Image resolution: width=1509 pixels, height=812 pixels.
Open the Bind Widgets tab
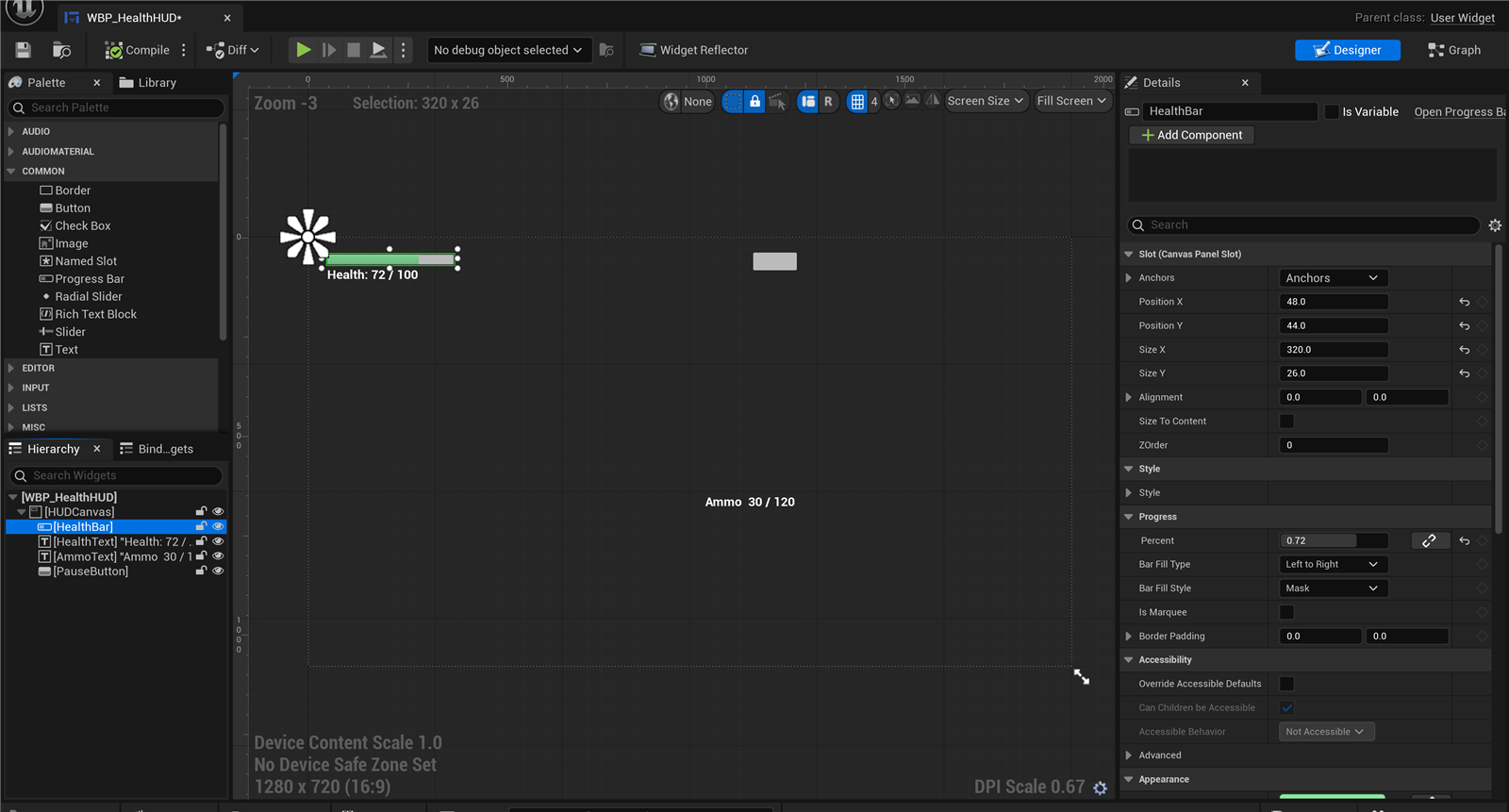(x=157, y=449)
